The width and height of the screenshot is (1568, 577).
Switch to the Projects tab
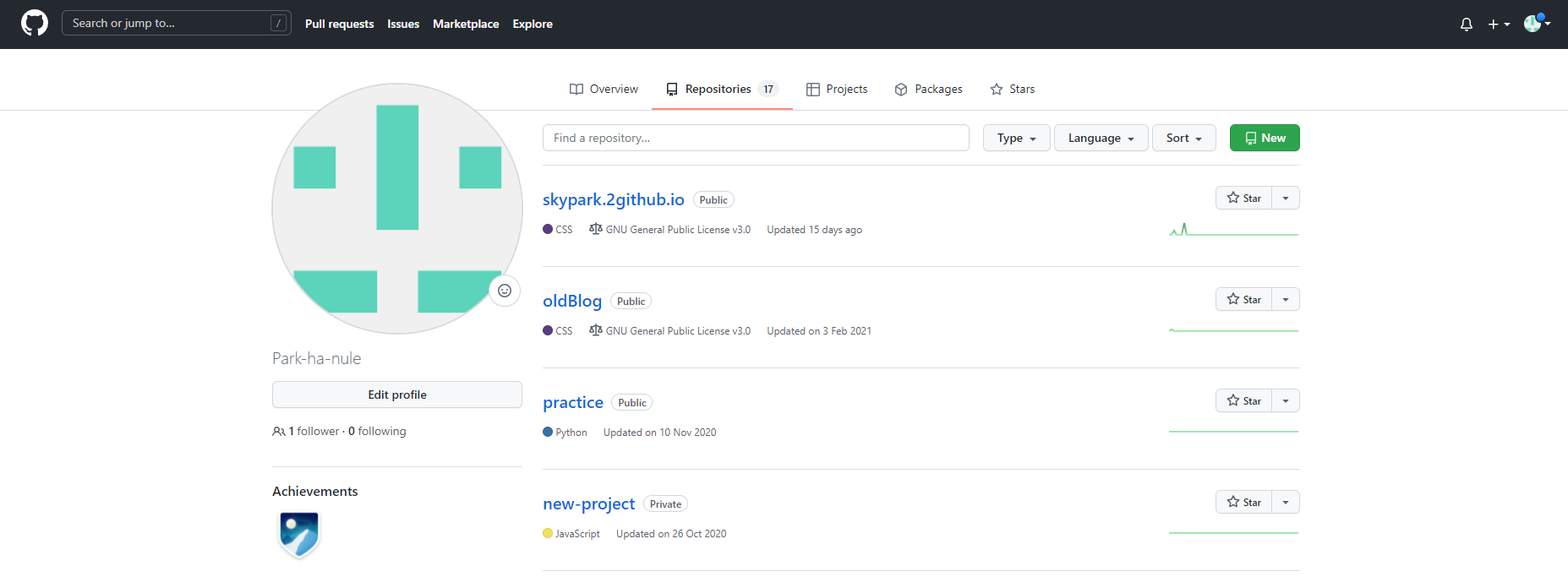[837, 89]
